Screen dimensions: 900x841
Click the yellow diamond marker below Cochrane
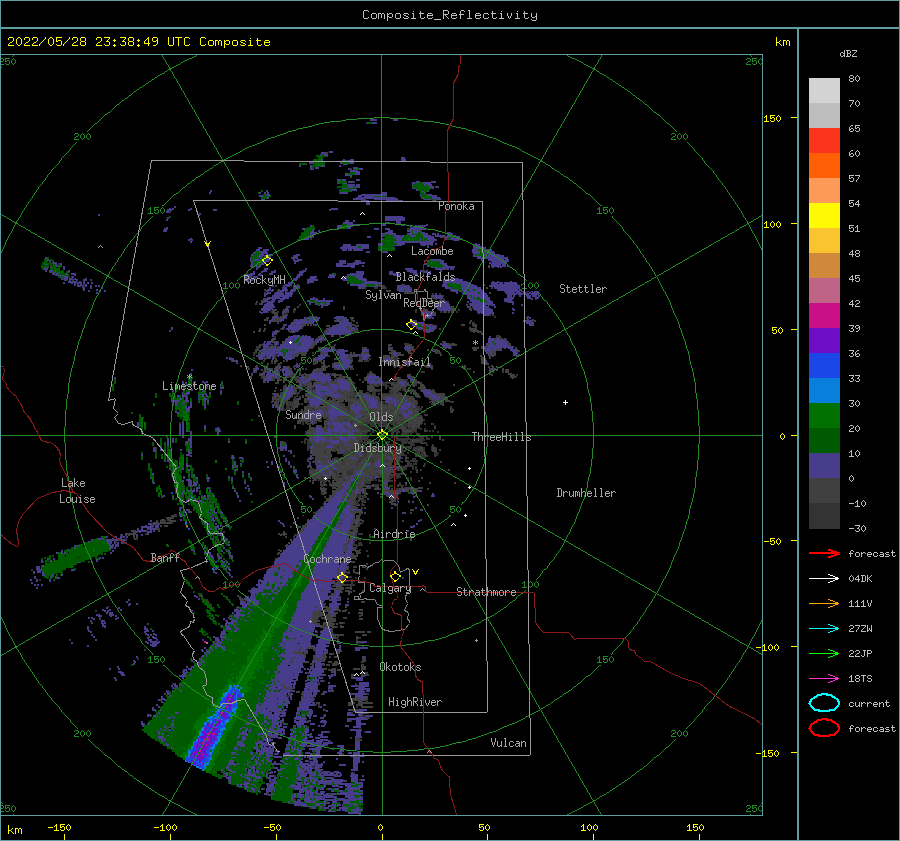click(x=342, y=578)
